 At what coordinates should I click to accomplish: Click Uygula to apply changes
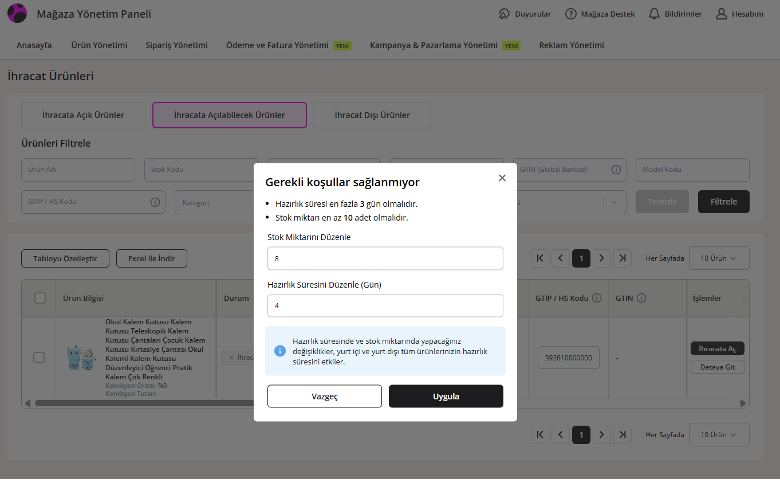click(x=446, y=396)
